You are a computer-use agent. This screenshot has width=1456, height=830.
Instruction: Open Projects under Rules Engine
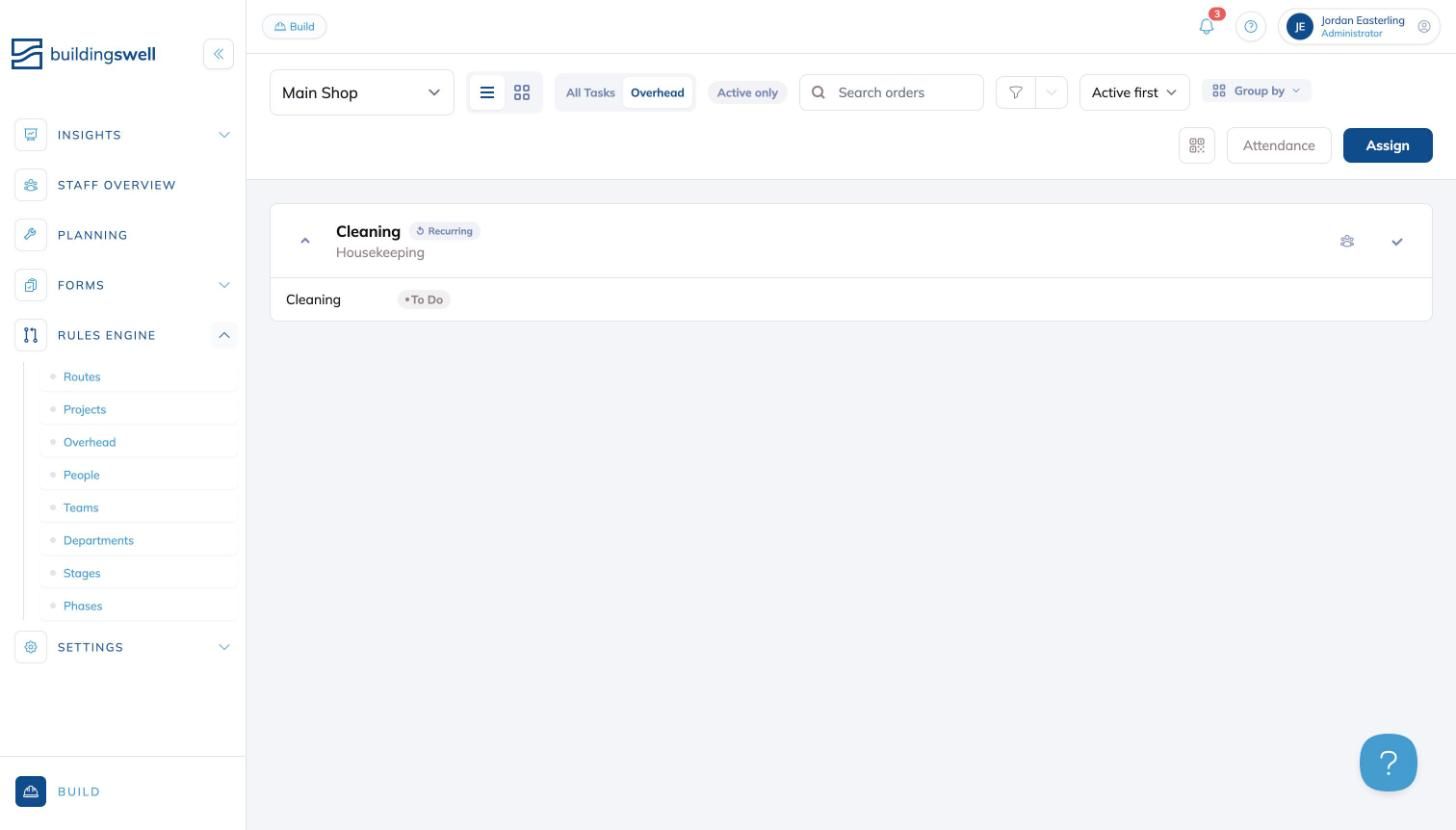pyautogui.click(x=84, y=410)
